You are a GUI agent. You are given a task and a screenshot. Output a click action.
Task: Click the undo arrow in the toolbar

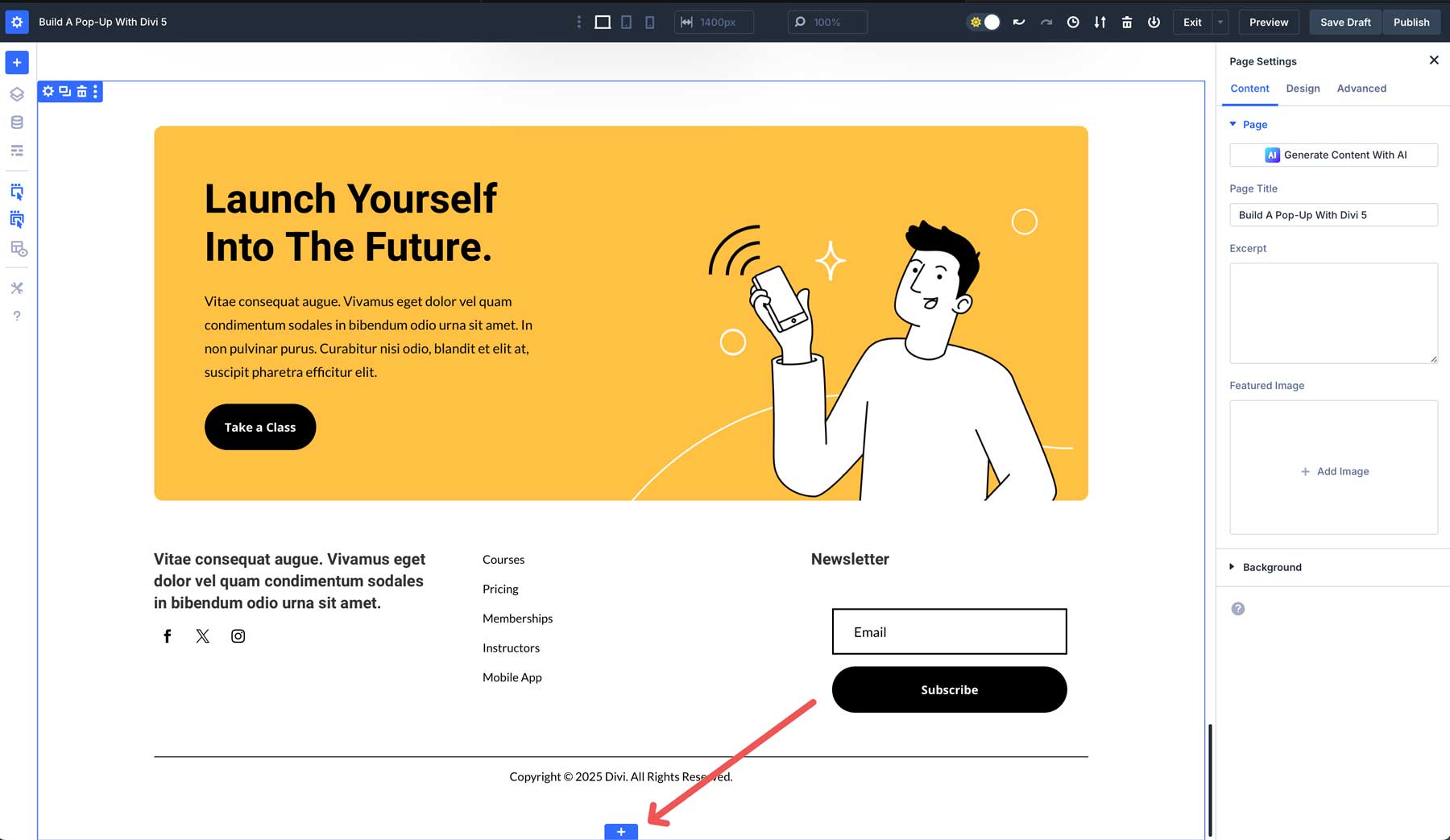point(1018,22)
